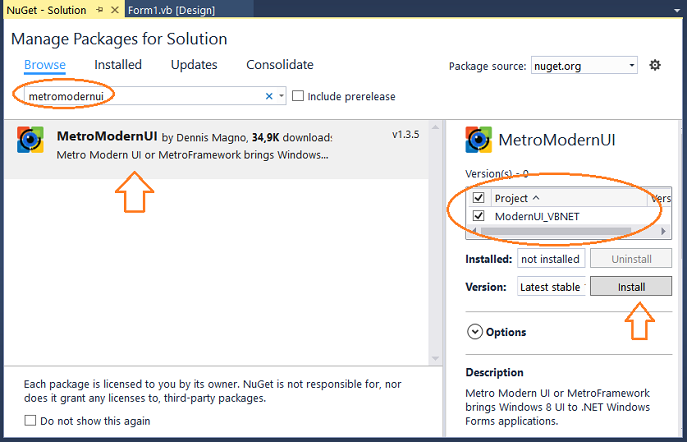
Task: Open Package source nuget.org dropdown
Action: (584, 65)
